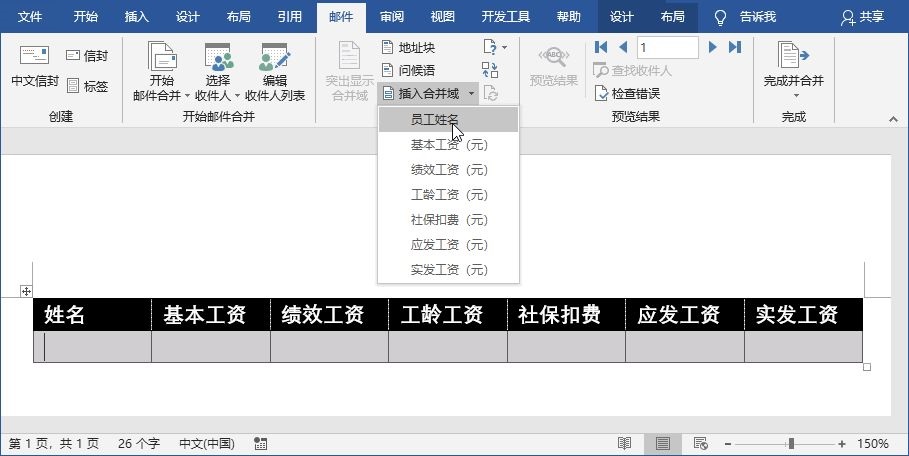This screenshot has width=909, height=456.
Task: Click page count 第1页，共1页
Action: (x=54, y=444)
